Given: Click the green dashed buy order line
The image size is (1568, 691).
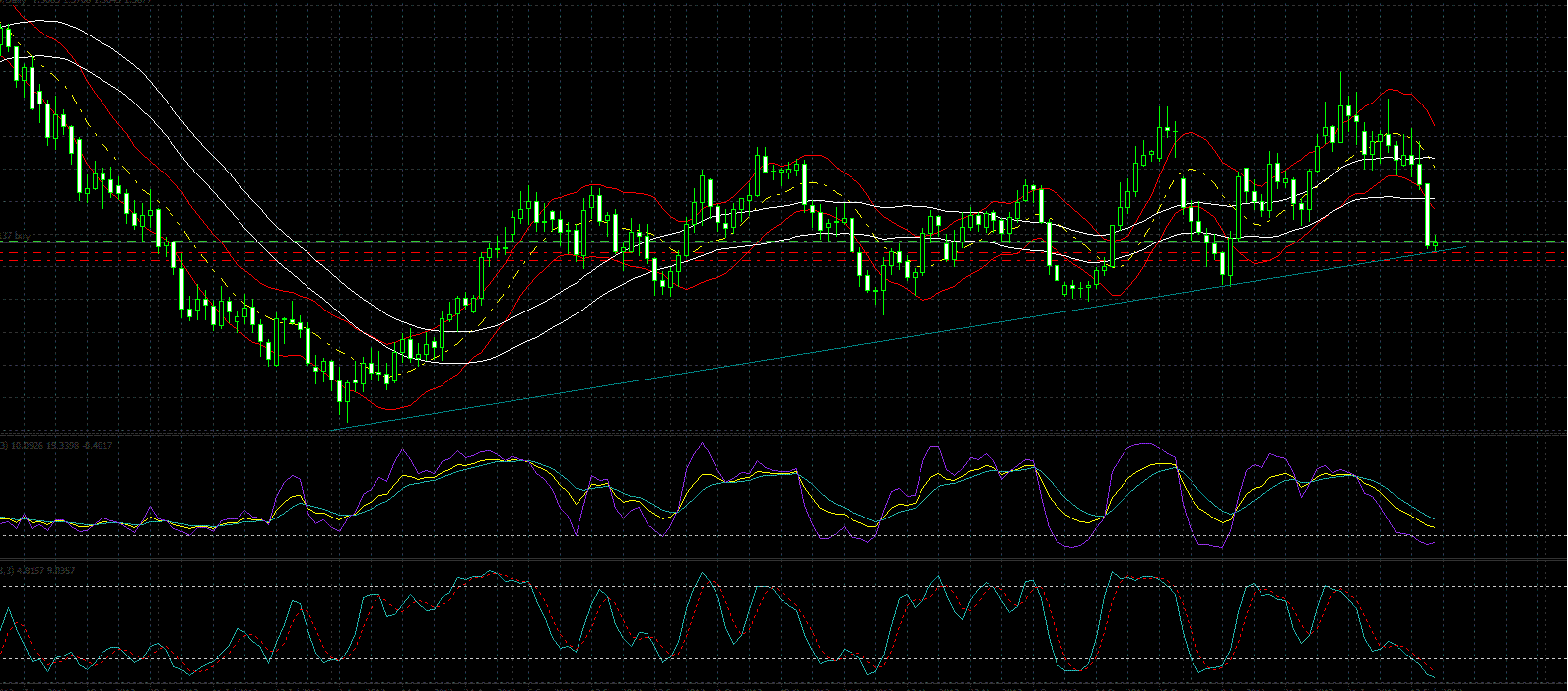Looking at the screenshot, I should (x=784, y=242).
